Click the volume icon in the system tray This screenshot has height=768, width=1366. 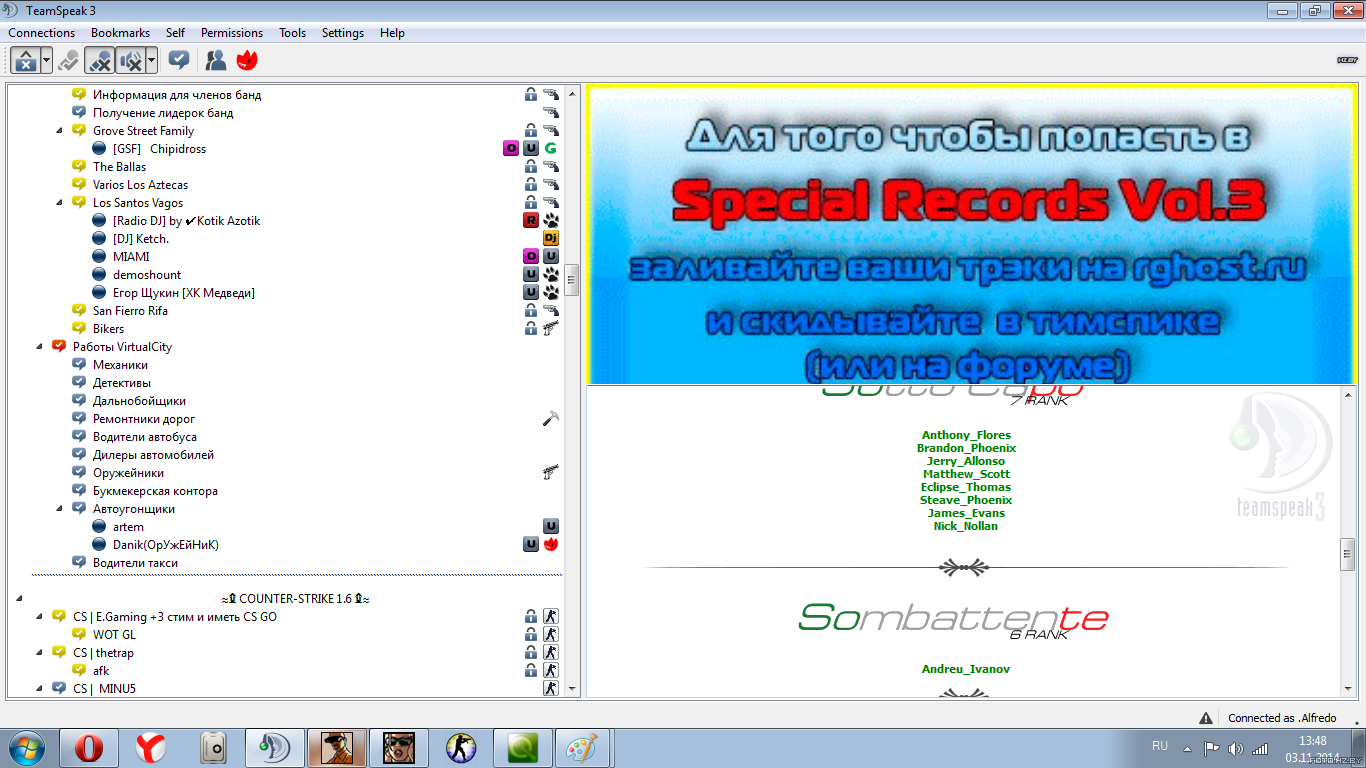point(1235,748)
